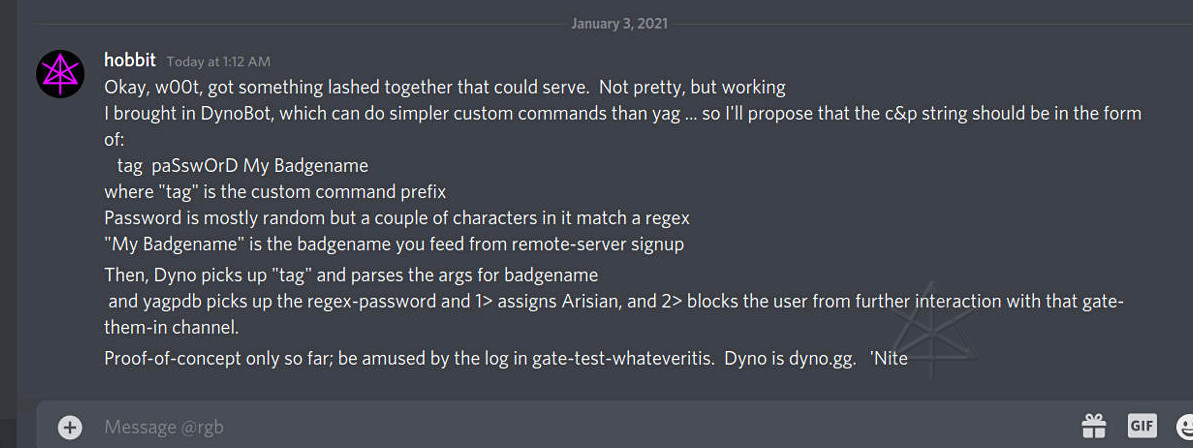Click the plus attach file button

70,427
